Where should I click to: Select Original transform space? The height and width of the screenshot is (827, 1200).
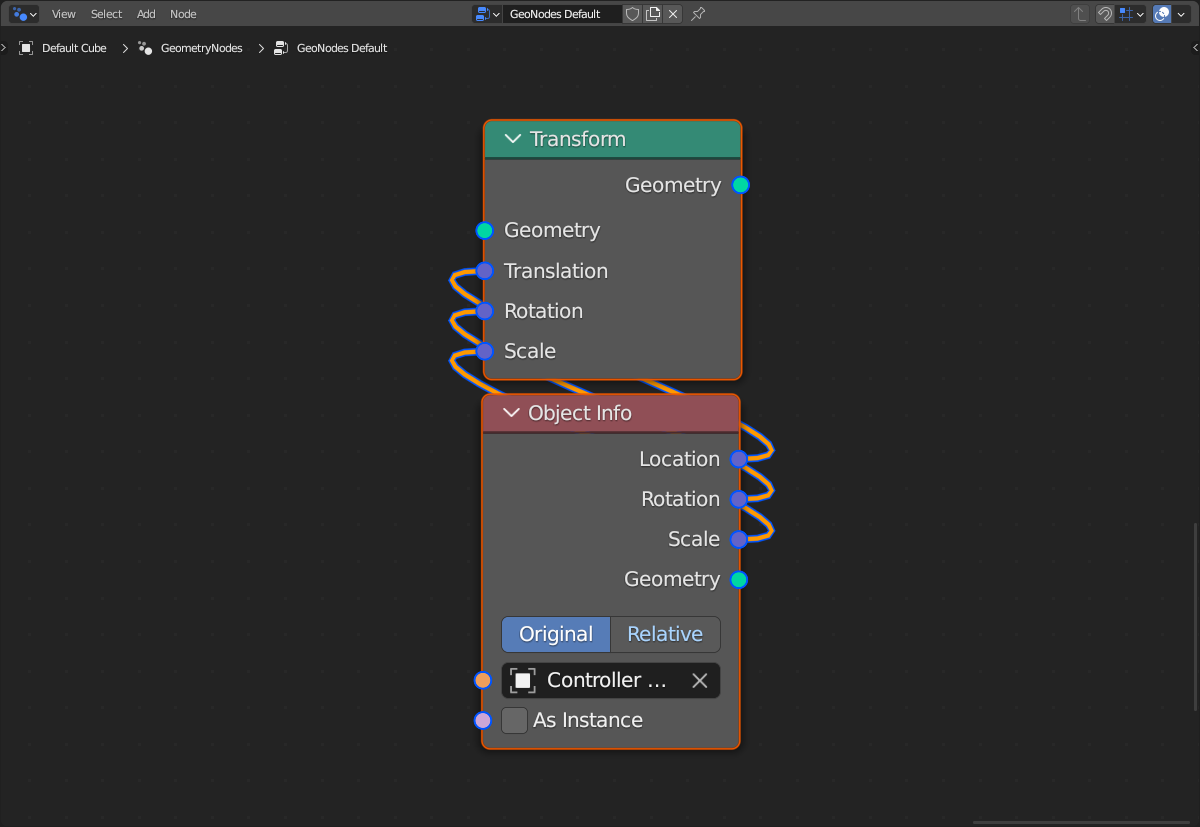click(556, 634)
